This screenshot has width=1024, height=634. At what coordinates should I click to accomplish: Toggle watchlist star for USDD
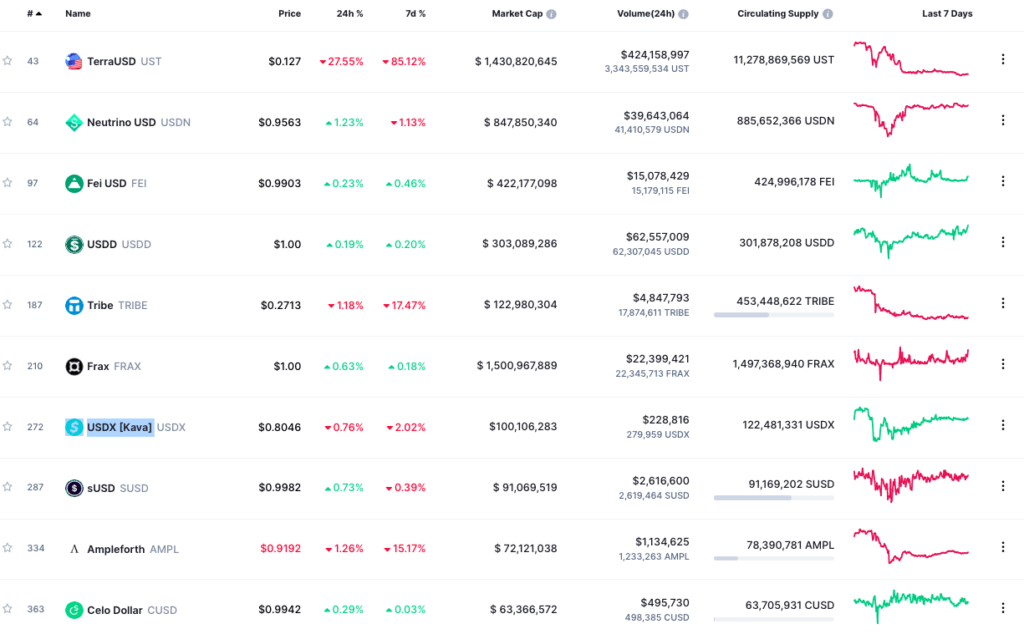(8, 244)
